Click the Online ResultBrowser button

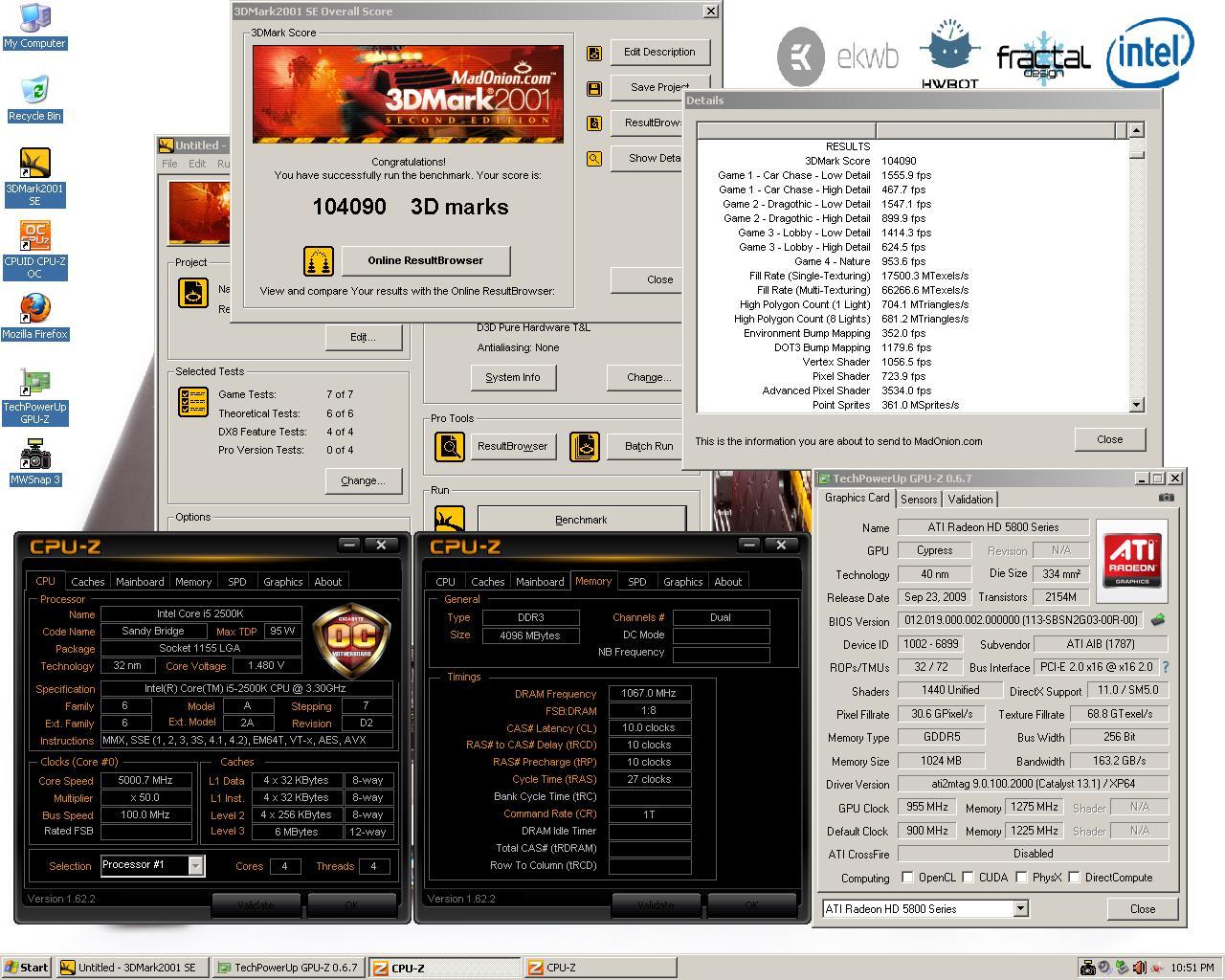425,260
